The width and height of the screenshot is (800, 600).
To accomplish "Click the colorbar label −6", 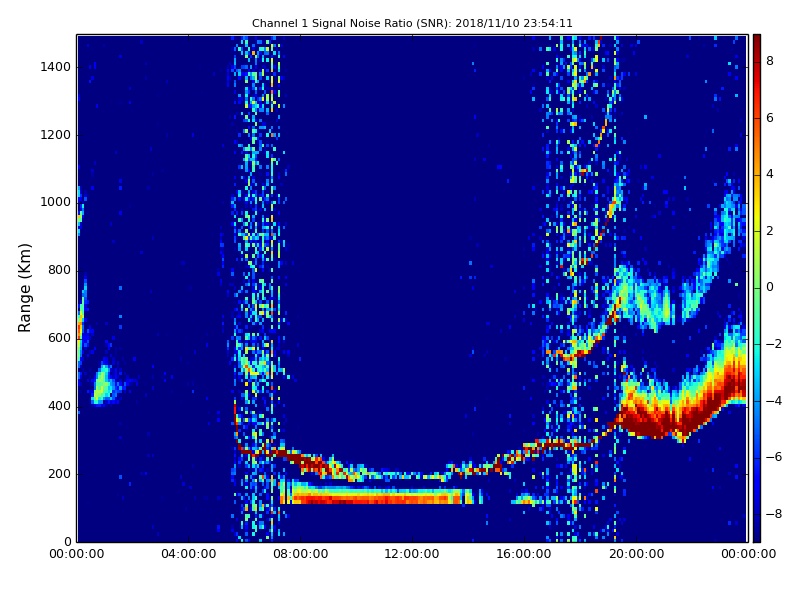I will (774, 457).
